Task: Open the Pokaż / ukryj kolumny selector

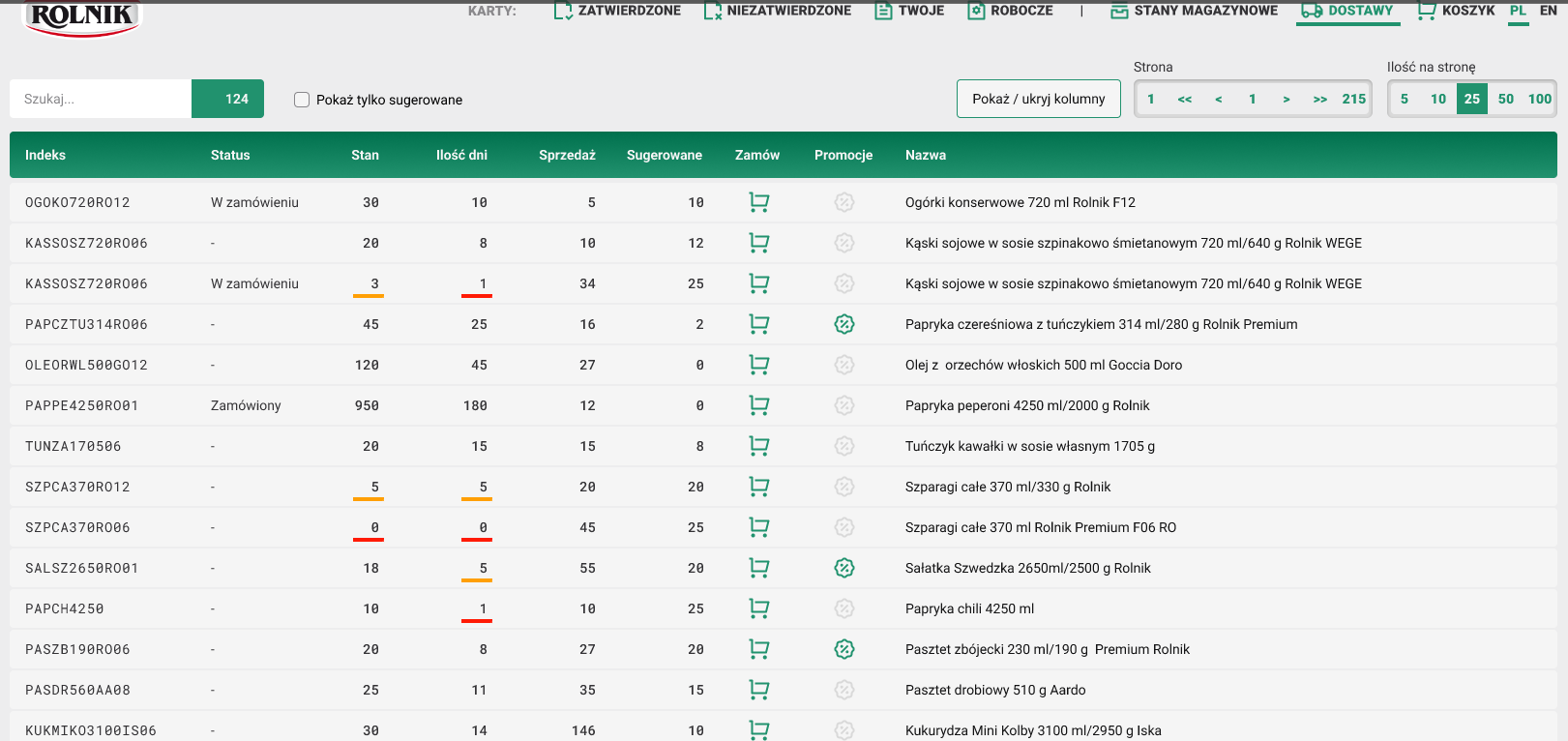Action: [x=1038, y=99]
